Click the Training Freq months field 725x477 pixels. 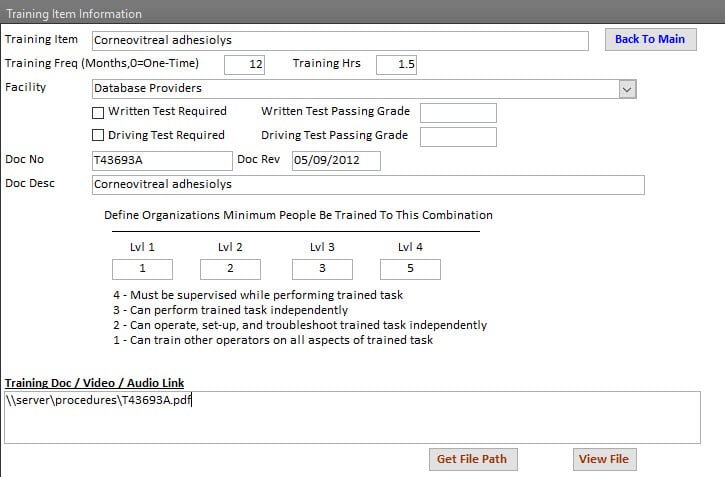(x=245, y=65)
